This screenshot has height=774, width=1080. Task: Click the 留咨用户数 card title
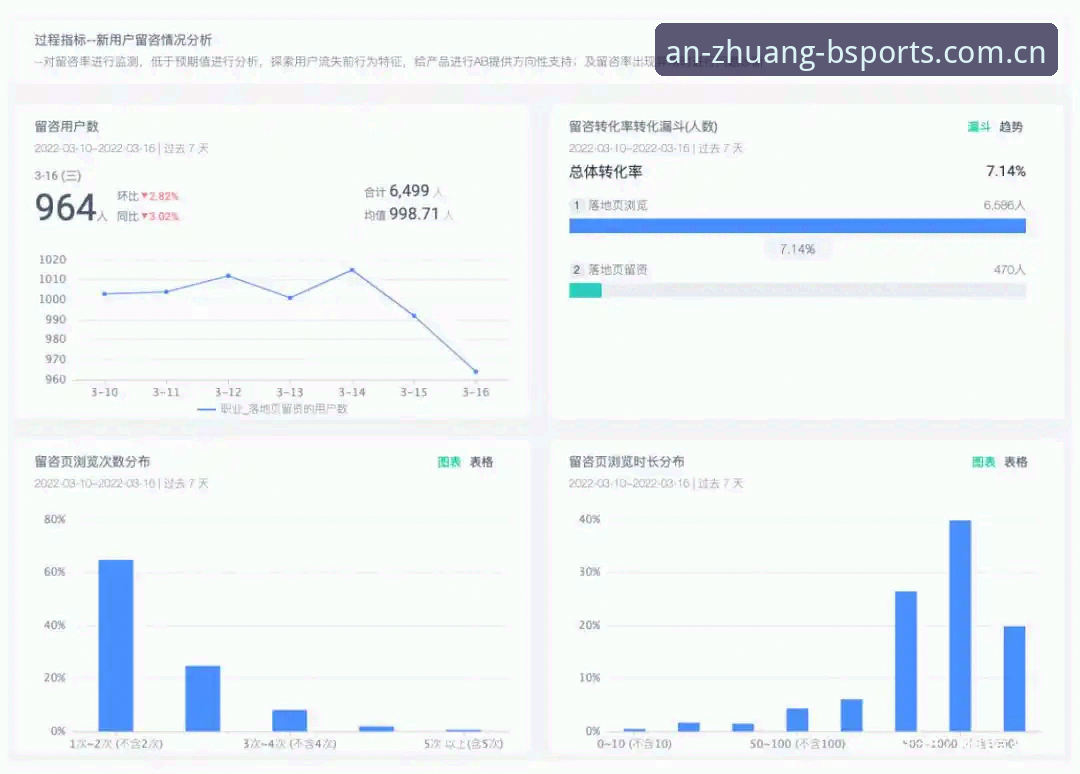67,127
